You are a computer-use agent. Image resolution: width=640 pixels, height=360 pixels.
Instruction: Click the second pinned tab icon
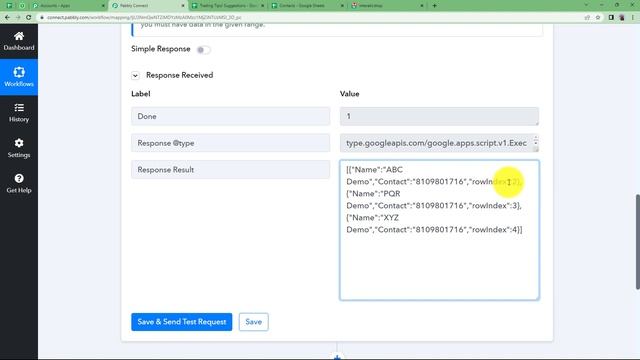22,6
